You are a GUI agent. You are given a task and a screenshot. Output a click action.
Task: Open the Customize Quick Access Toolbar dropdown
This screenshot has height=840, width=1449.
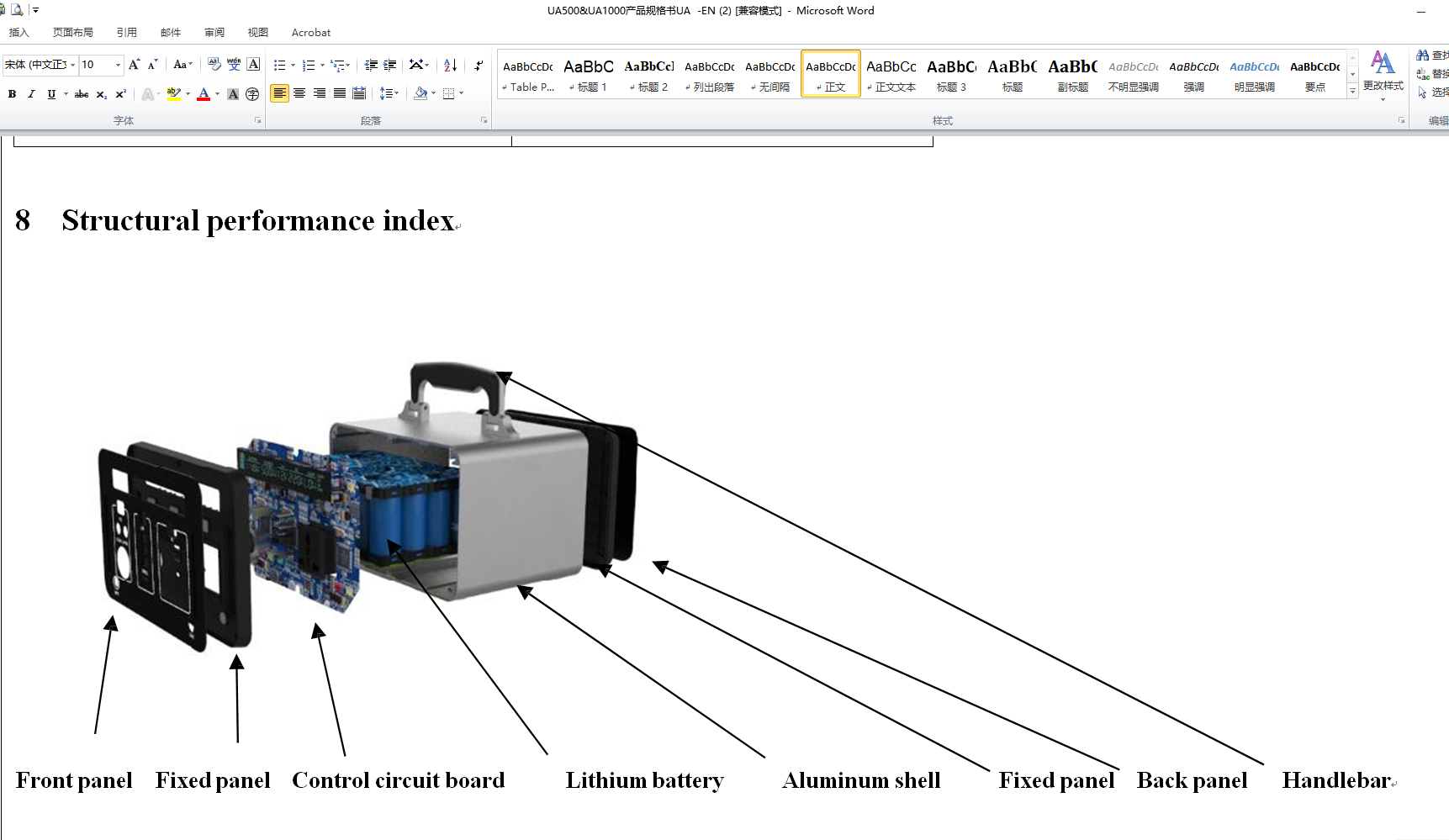click(x=35, y=10)
